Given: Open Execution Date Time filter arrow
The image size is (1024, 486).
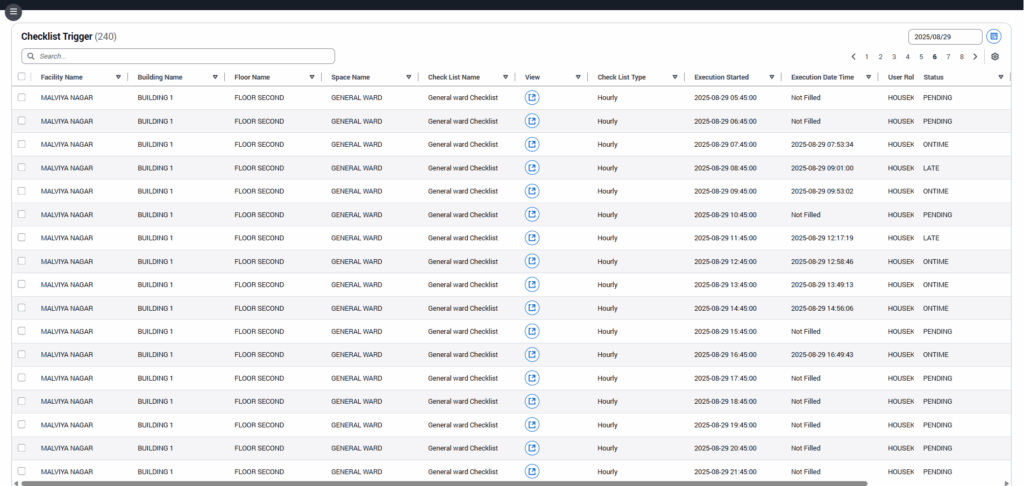Looking at the screenshot, I should point(868,77).
